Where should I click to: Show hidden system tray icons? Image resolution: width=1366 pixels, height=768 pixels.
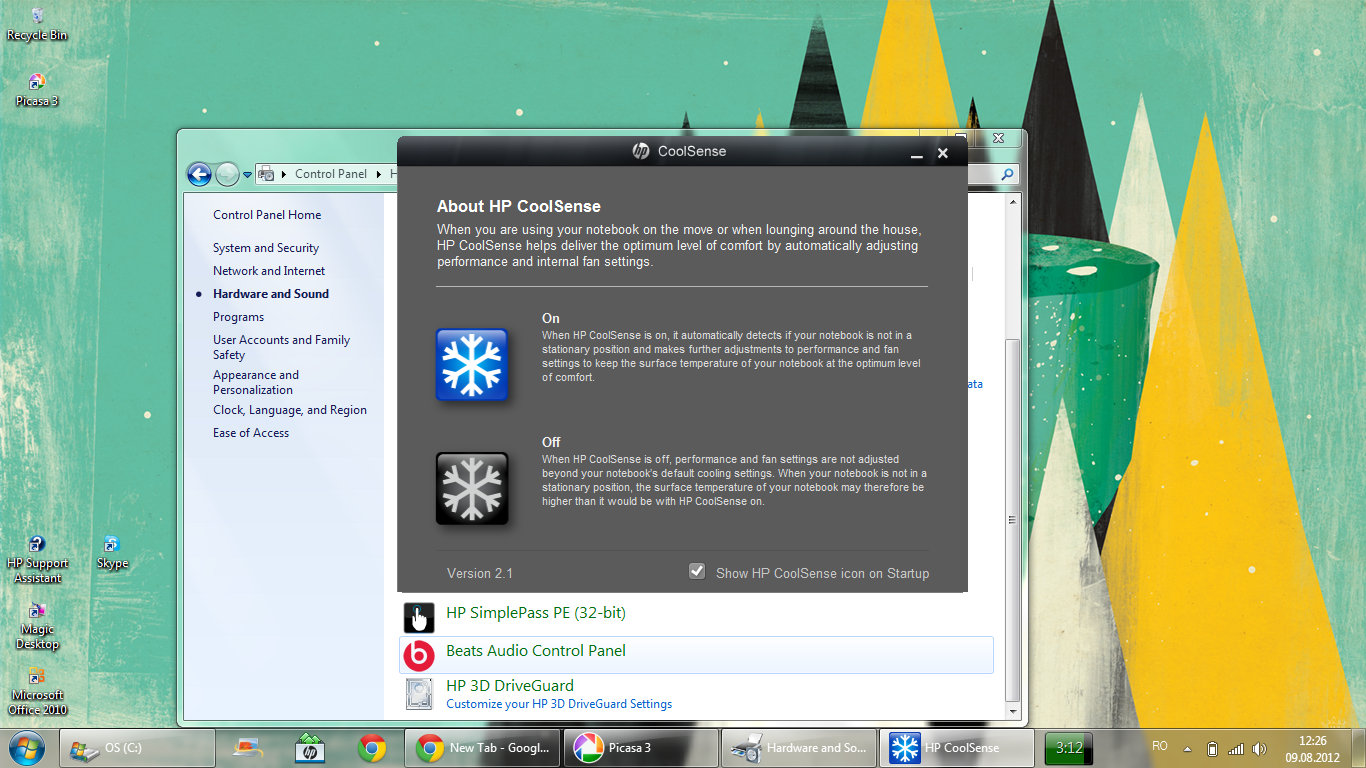point(1188,749)
